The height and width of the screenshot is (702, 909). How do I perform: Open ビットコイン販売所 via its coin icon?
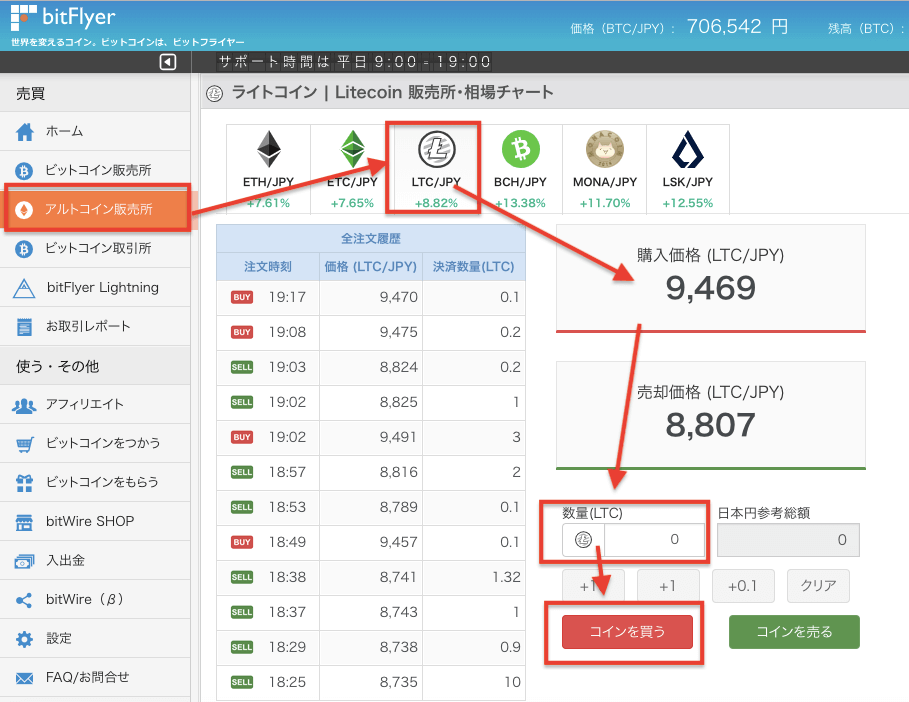[x=24, y=170]
